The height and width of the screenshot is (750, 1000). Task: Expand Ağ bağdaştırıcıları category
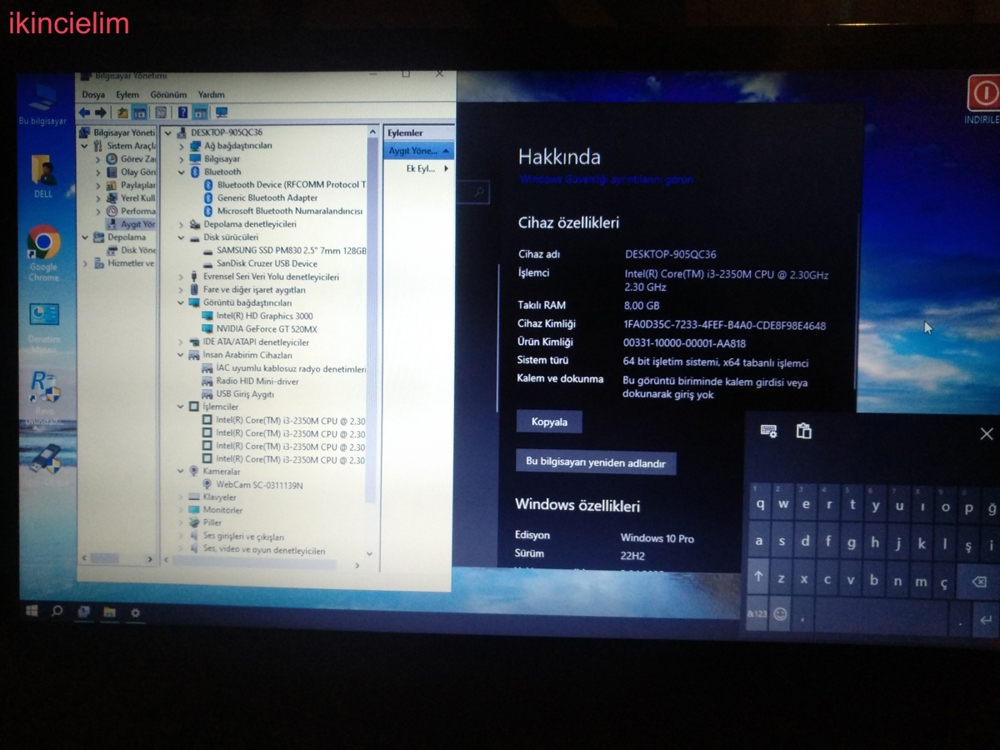181,146
